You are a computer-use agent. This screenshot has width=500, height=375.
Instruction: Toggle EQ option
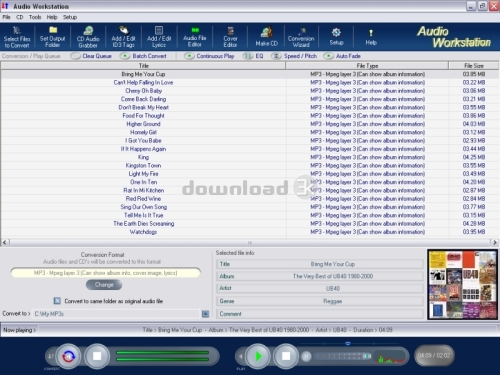click(253, 56)
